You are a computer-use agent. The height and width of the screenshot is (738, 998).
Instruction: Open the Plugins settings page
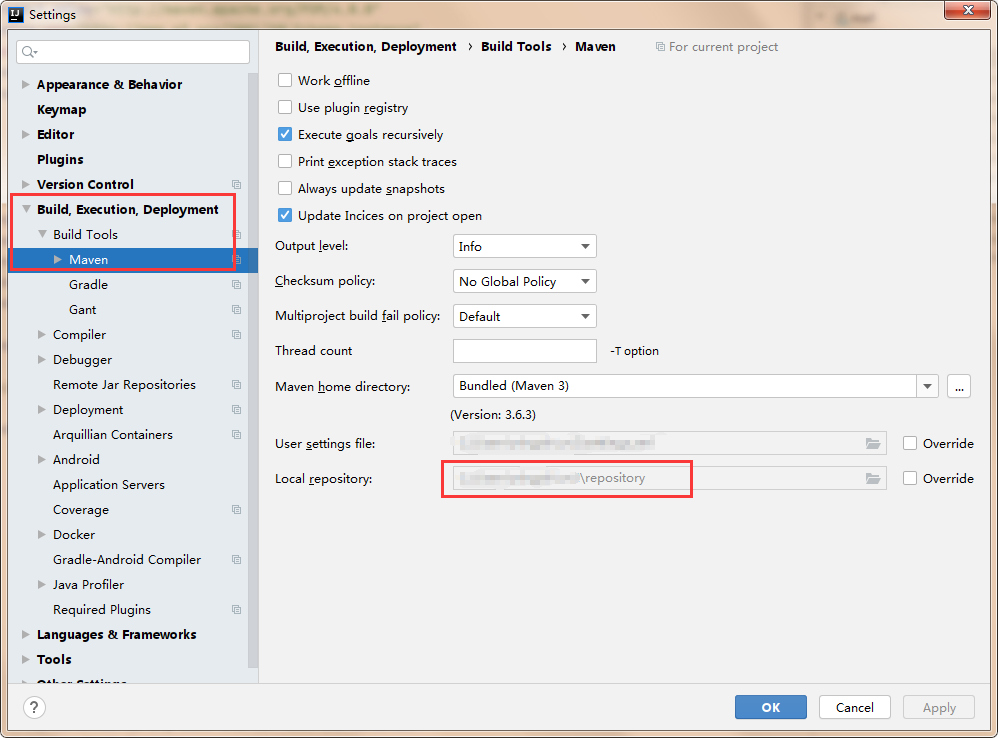pyautogui.click(x=60, y=160)
